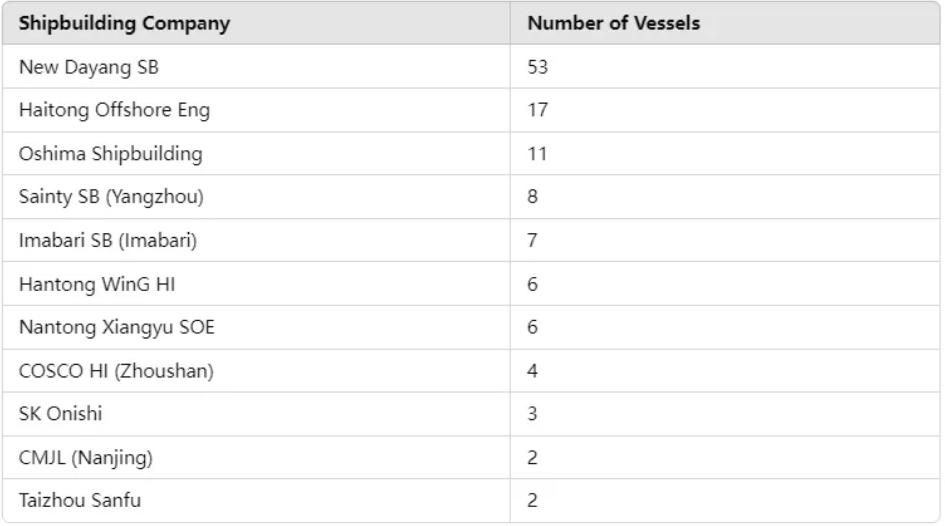Click the Imabari SB (Imabari) entry
The width and height of the screenshot is (945, 526).
coord(108,240)
